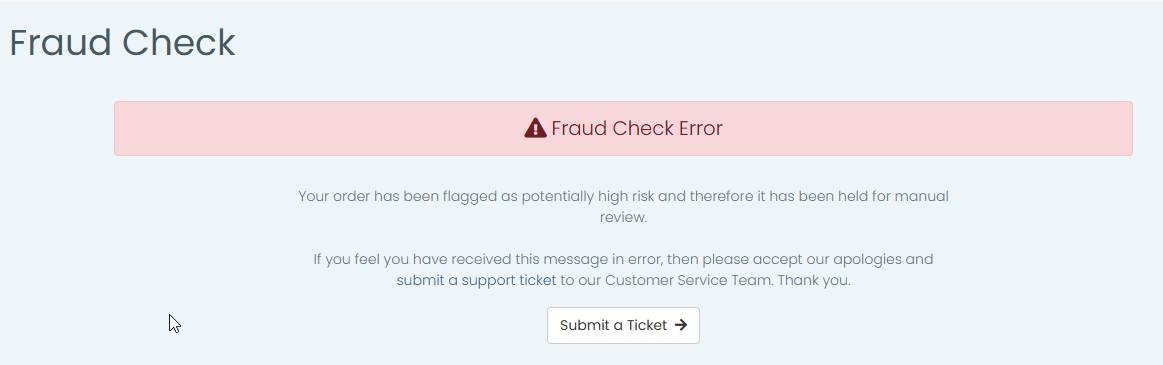
Task: Click the right arrow icon on Submit a Ticket
Action: coord(681,325)
